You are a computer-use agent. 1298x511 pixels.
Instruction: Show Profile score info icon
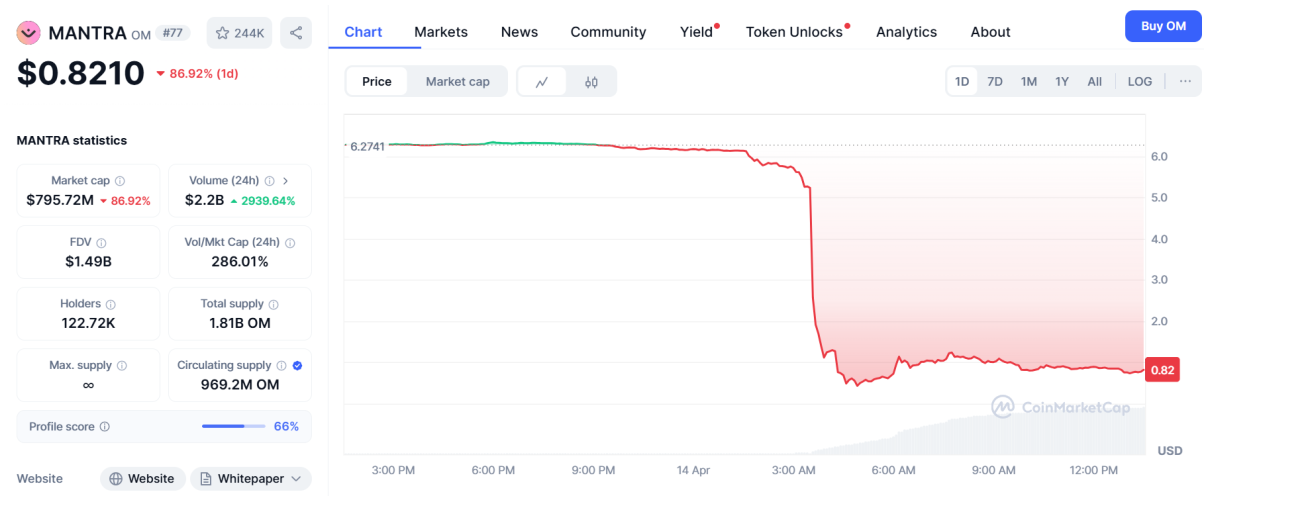[105, 427]
